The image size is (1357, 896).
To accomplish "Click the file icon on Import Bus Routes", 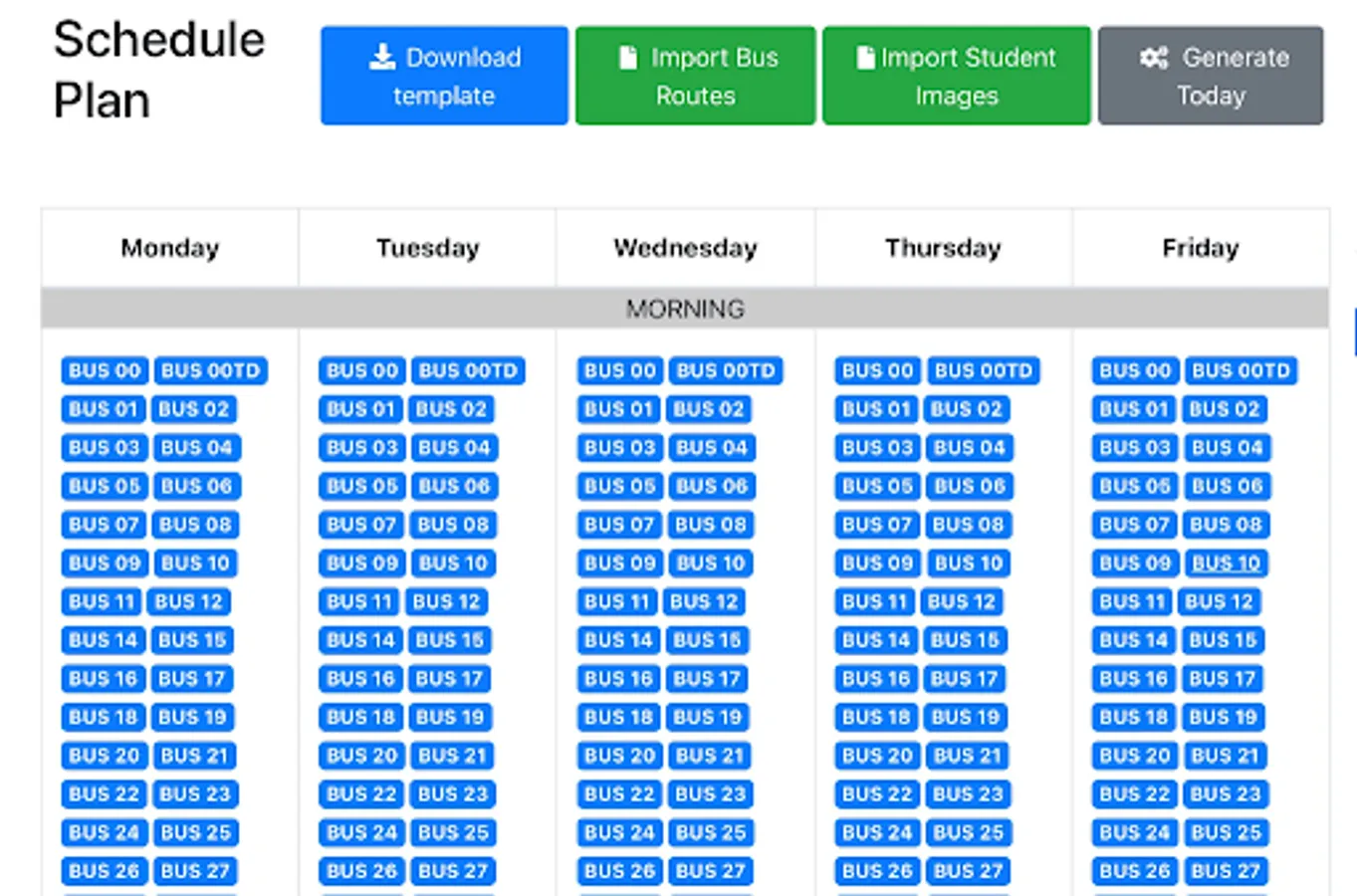I will coord(628,58).
